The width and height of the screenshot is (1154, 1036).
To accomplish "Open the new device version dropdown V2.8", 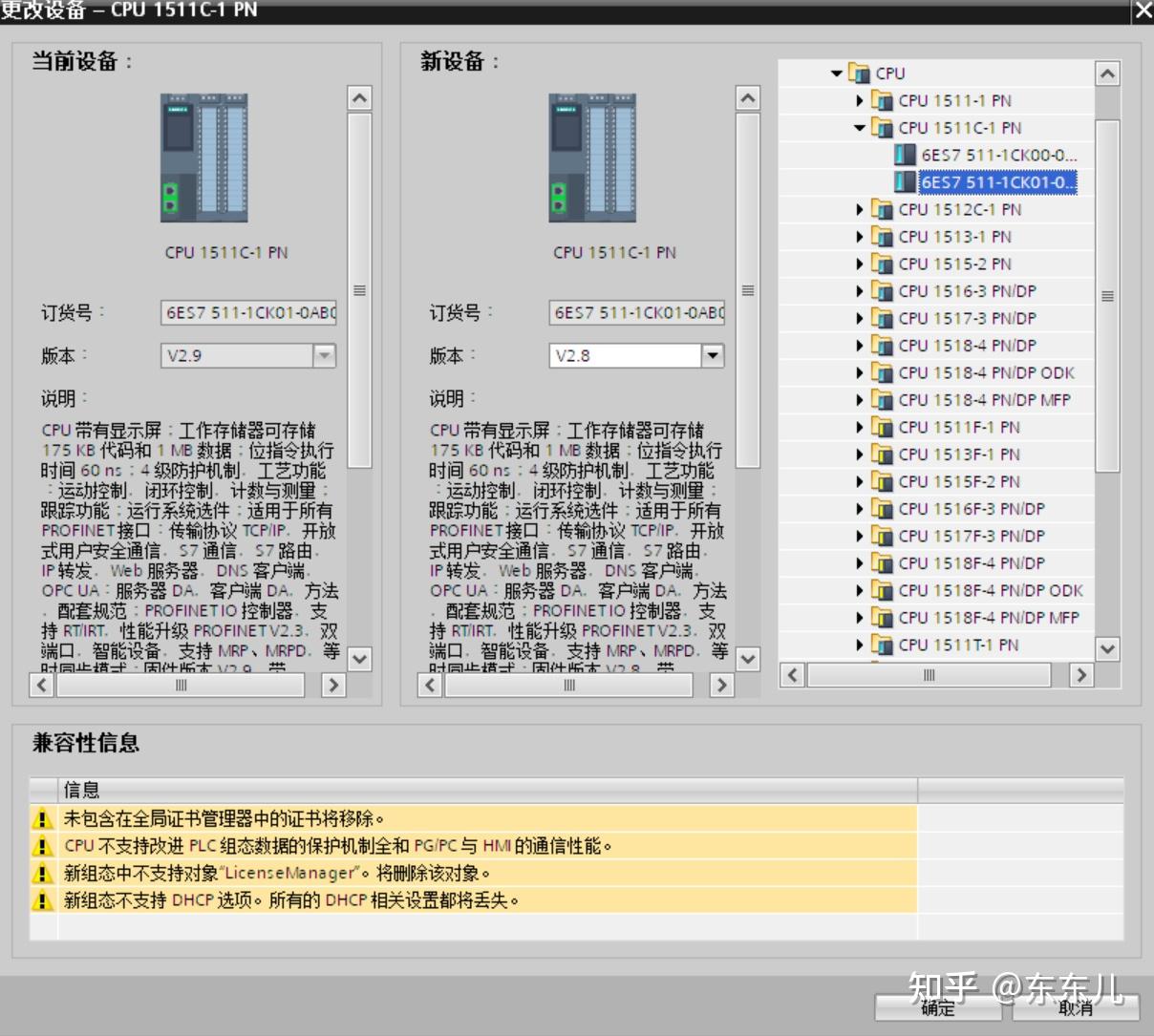I will [713, 356].
